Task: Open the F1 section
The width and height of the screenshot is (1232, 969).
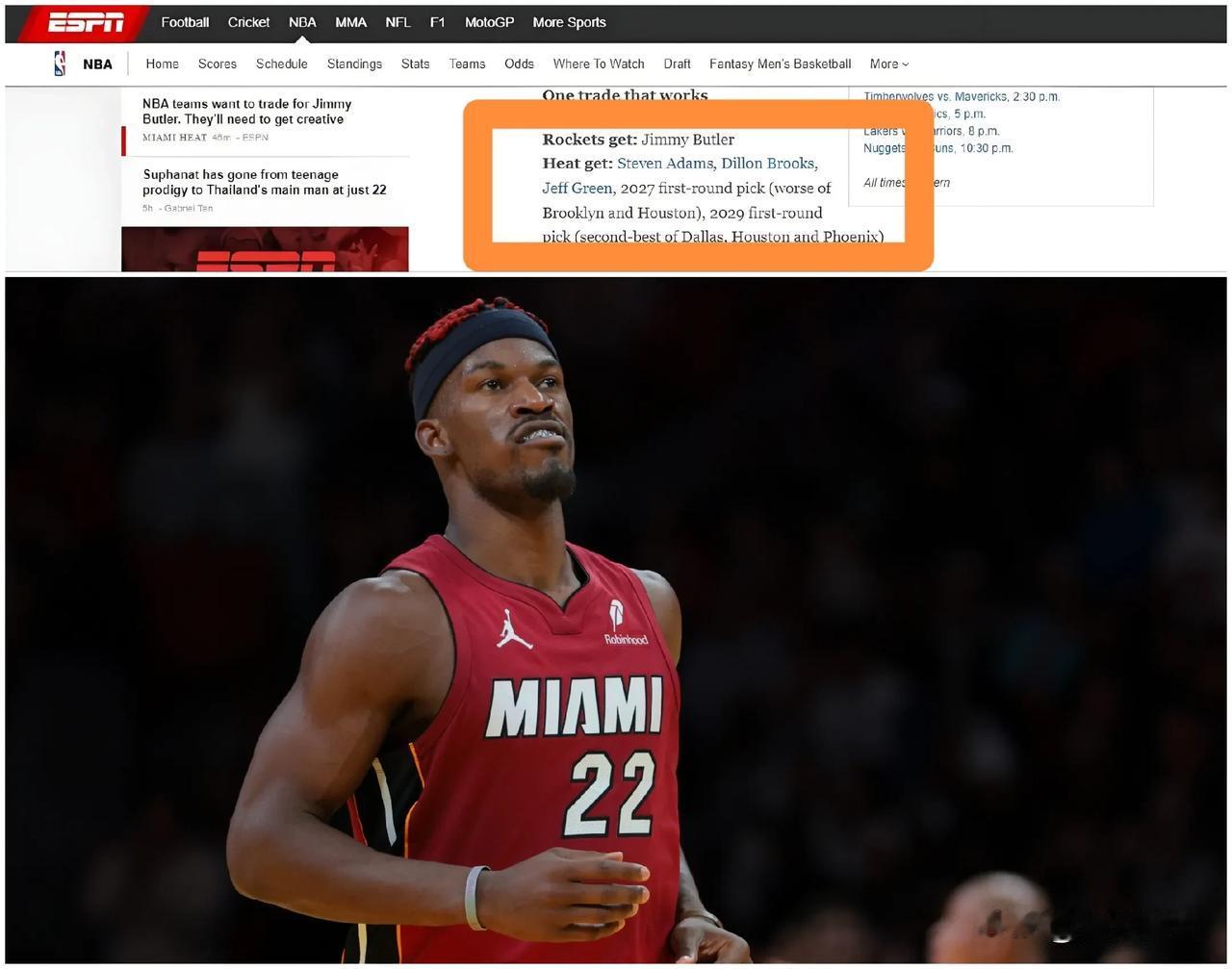Action: [437, 22]
